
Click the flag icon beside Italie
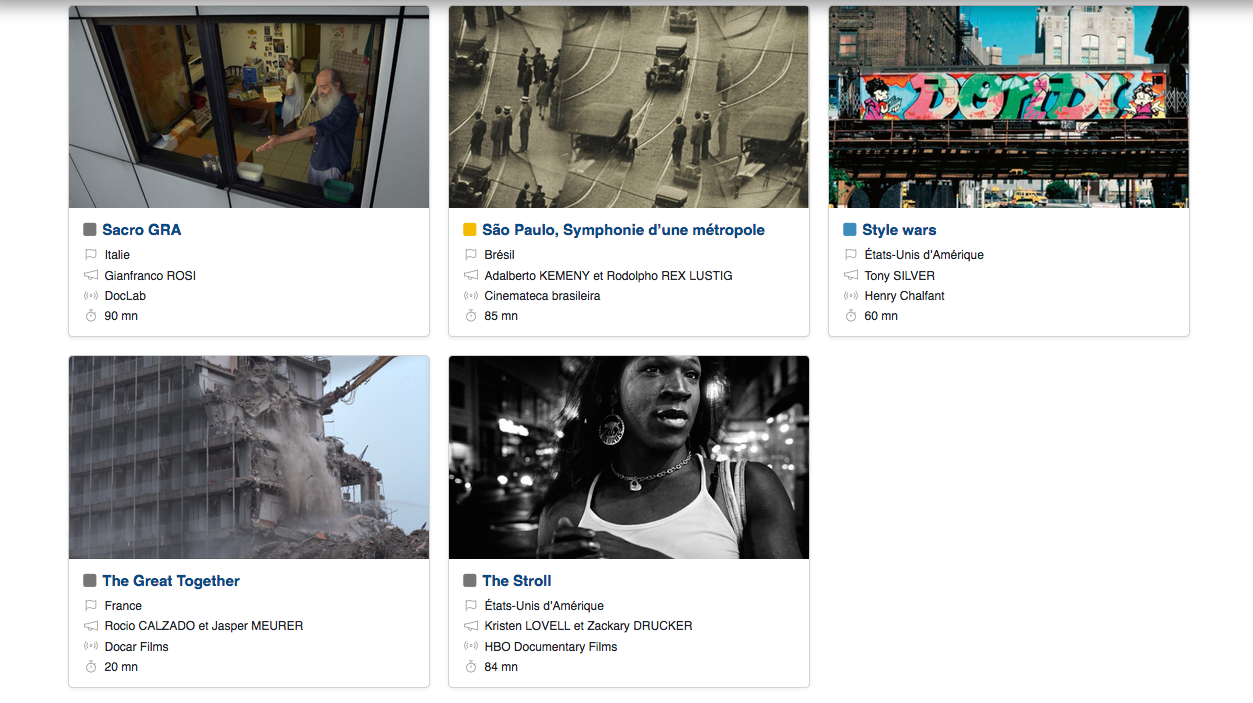tap(91, 255)
